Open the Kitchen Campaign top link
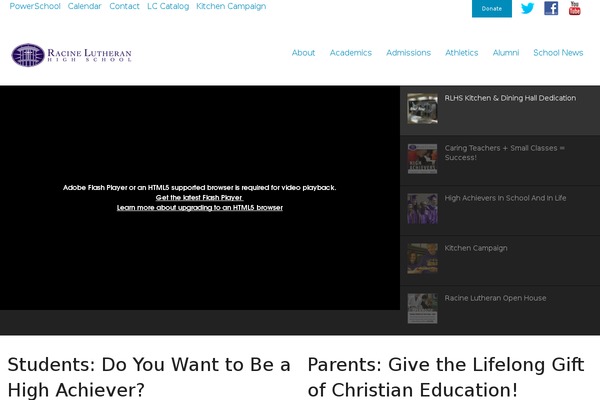The height and width of the screenshot is (400, 600). click(x=231, y=6)
